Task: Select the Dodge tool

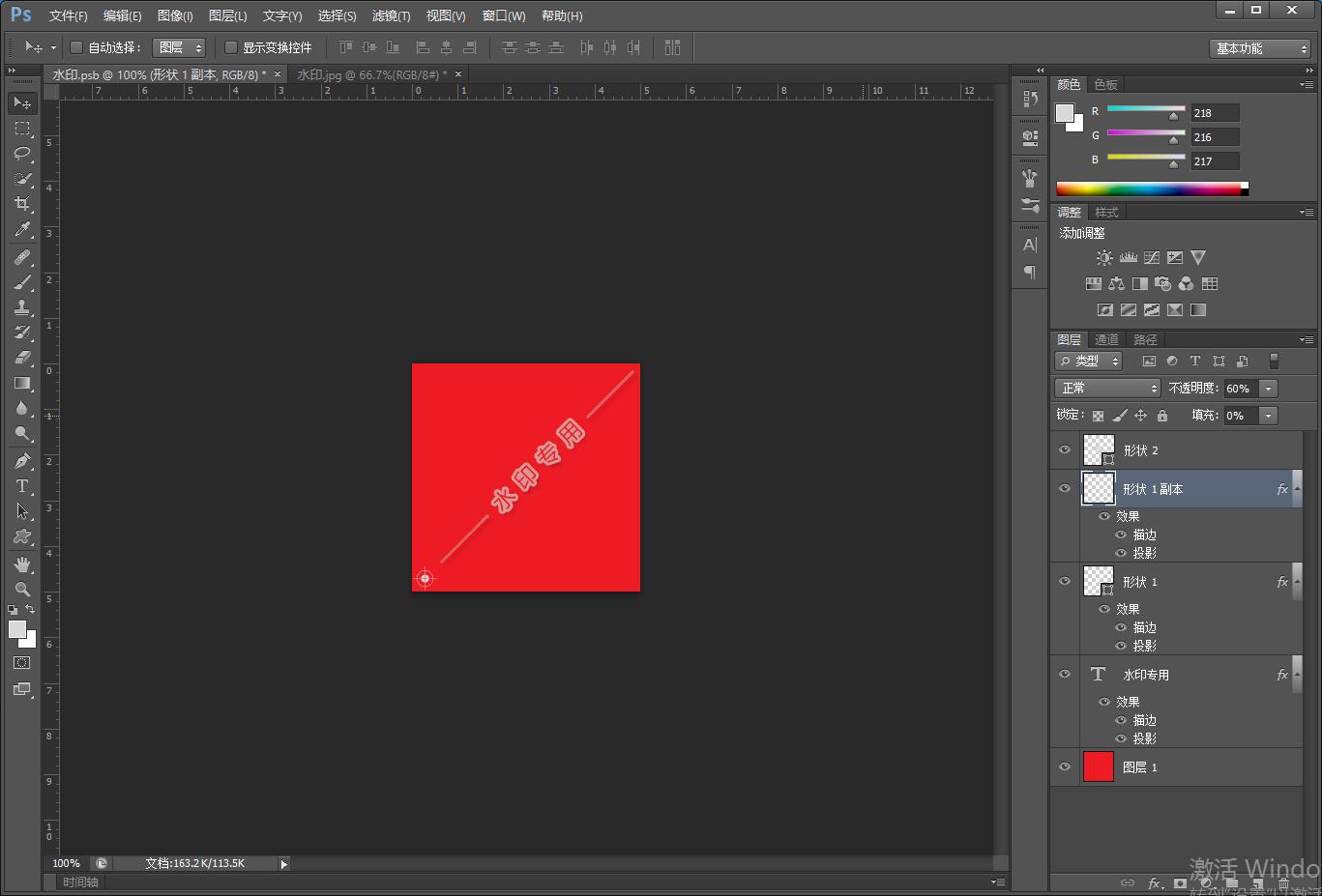Action: 22,433
